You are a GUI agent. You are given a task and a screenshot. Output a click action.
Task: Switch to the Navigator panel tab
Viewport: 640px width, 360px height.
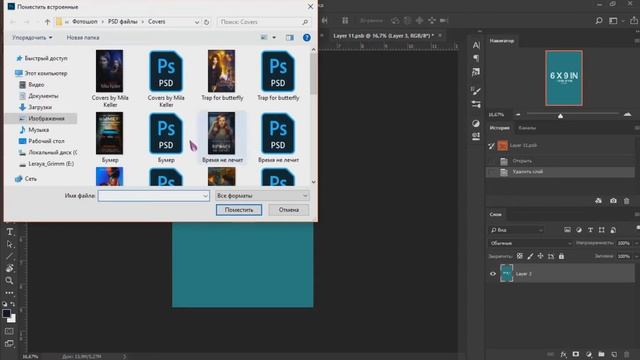[x=502, y=41]
